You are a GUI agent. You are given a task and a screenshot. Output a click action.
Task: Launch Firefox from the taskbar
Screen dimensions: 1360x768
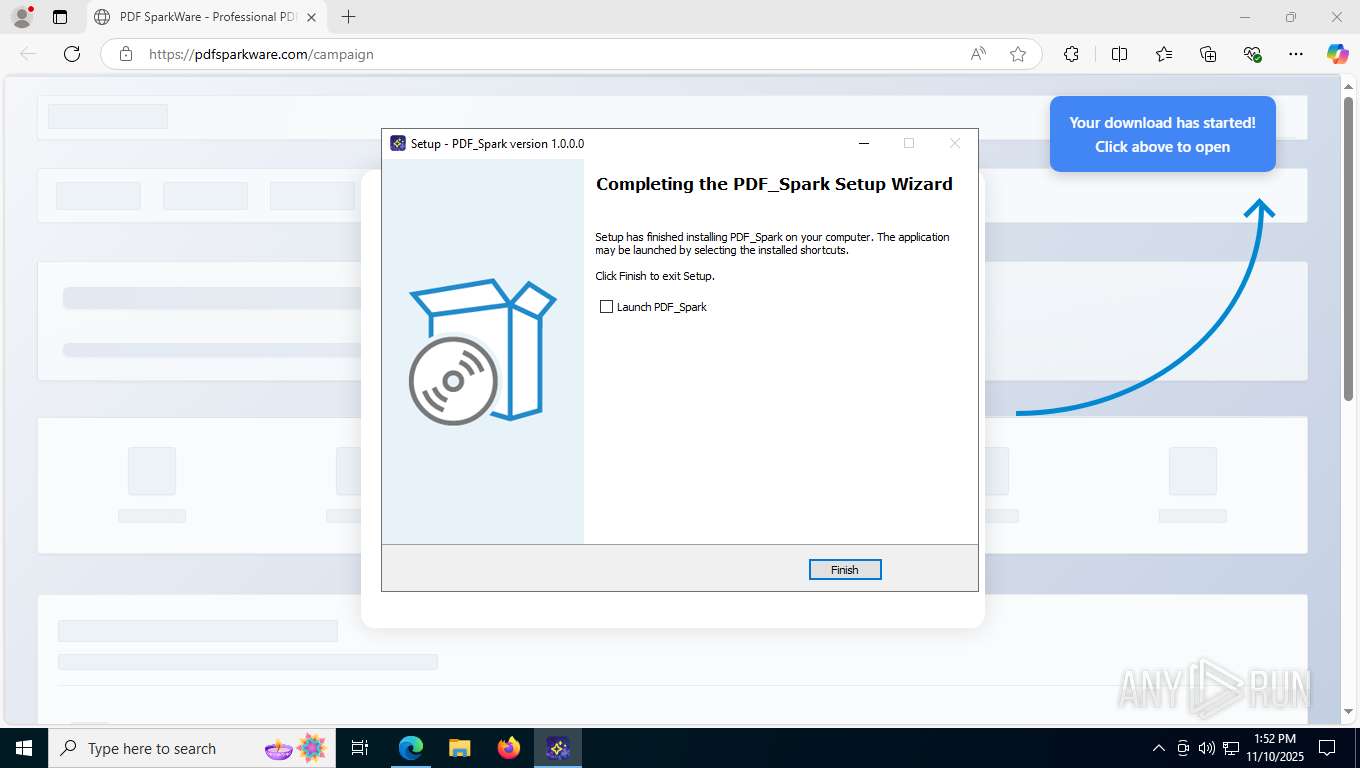pyautogui.click(x=509, y=748)
